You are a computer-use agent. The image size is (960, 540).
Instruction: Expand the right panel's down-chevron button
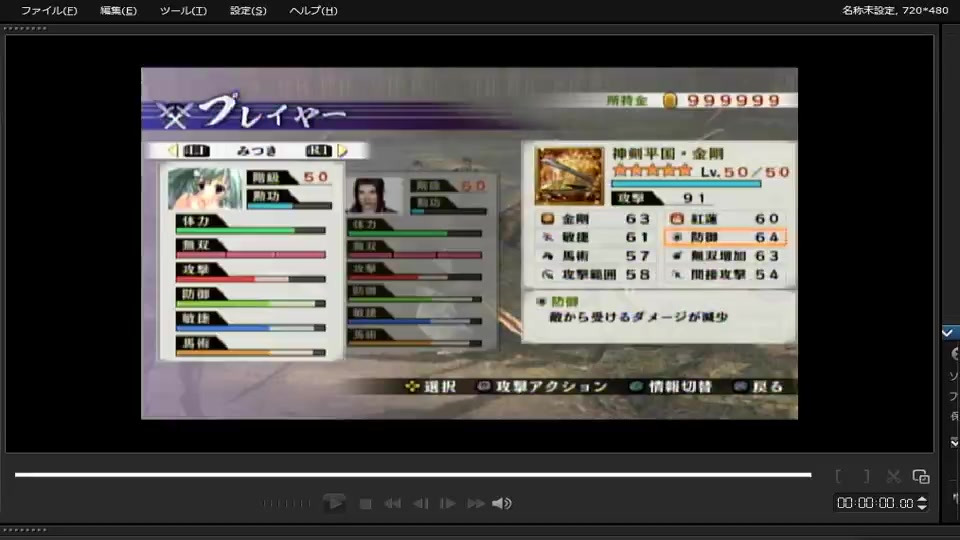coord(954,442)
